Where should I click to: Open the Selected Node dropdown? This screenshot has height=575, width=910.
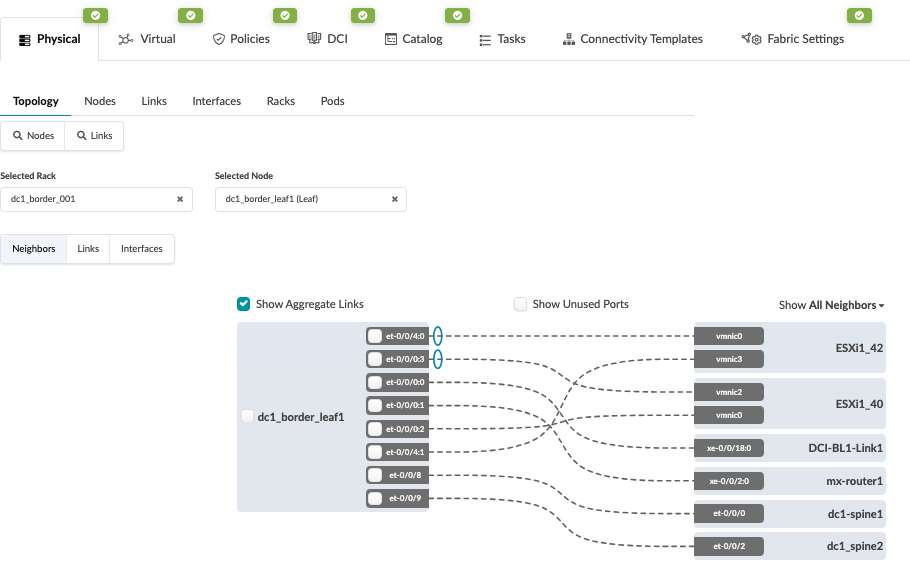(x=300, y=199)
